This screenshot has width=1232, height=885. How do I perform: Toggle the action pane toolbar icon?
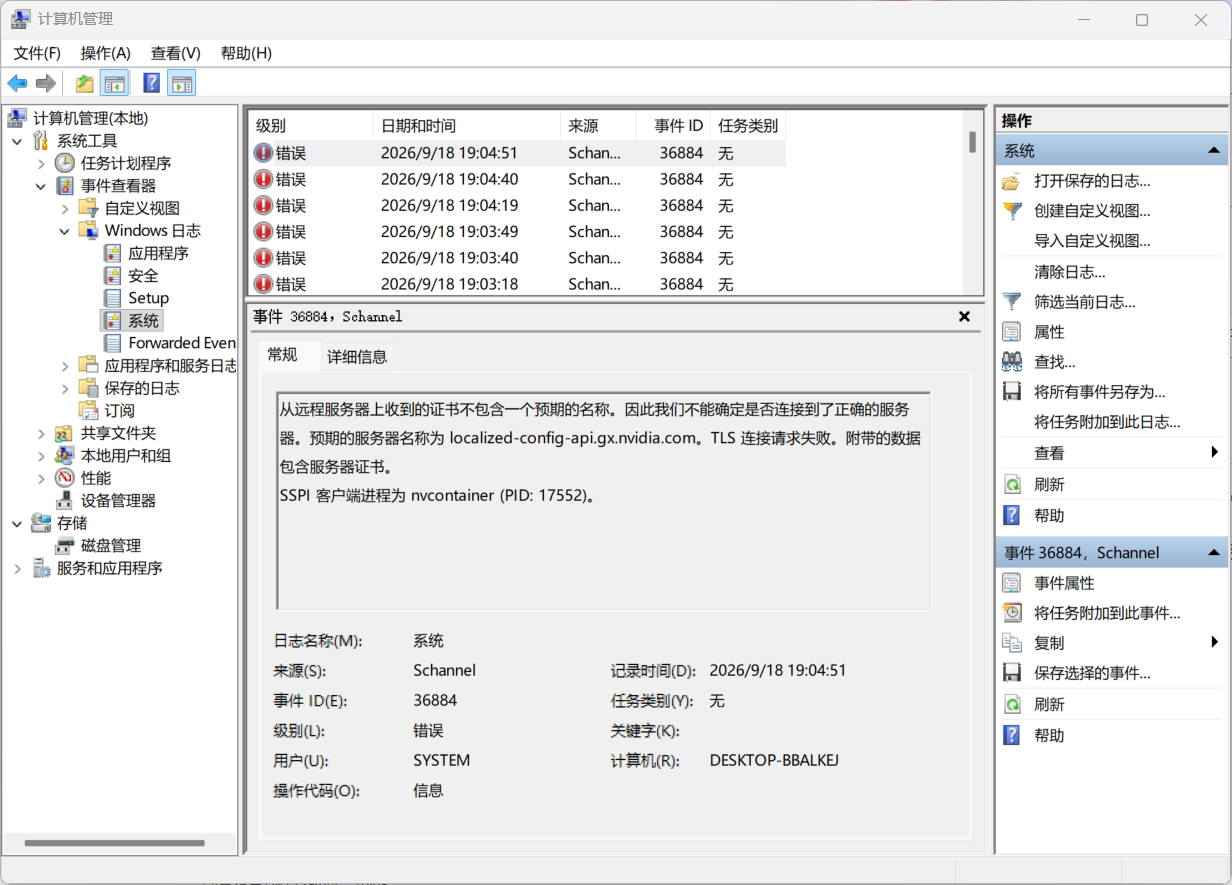click(182, 83)
